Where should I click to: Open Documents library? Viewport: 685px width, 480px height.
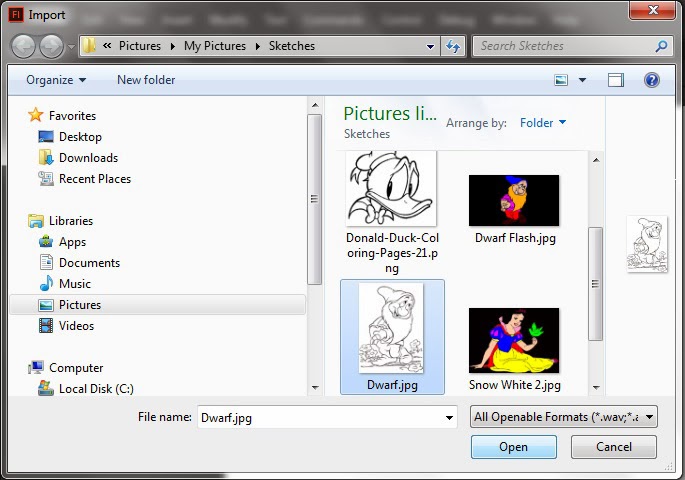click(79, 262)
